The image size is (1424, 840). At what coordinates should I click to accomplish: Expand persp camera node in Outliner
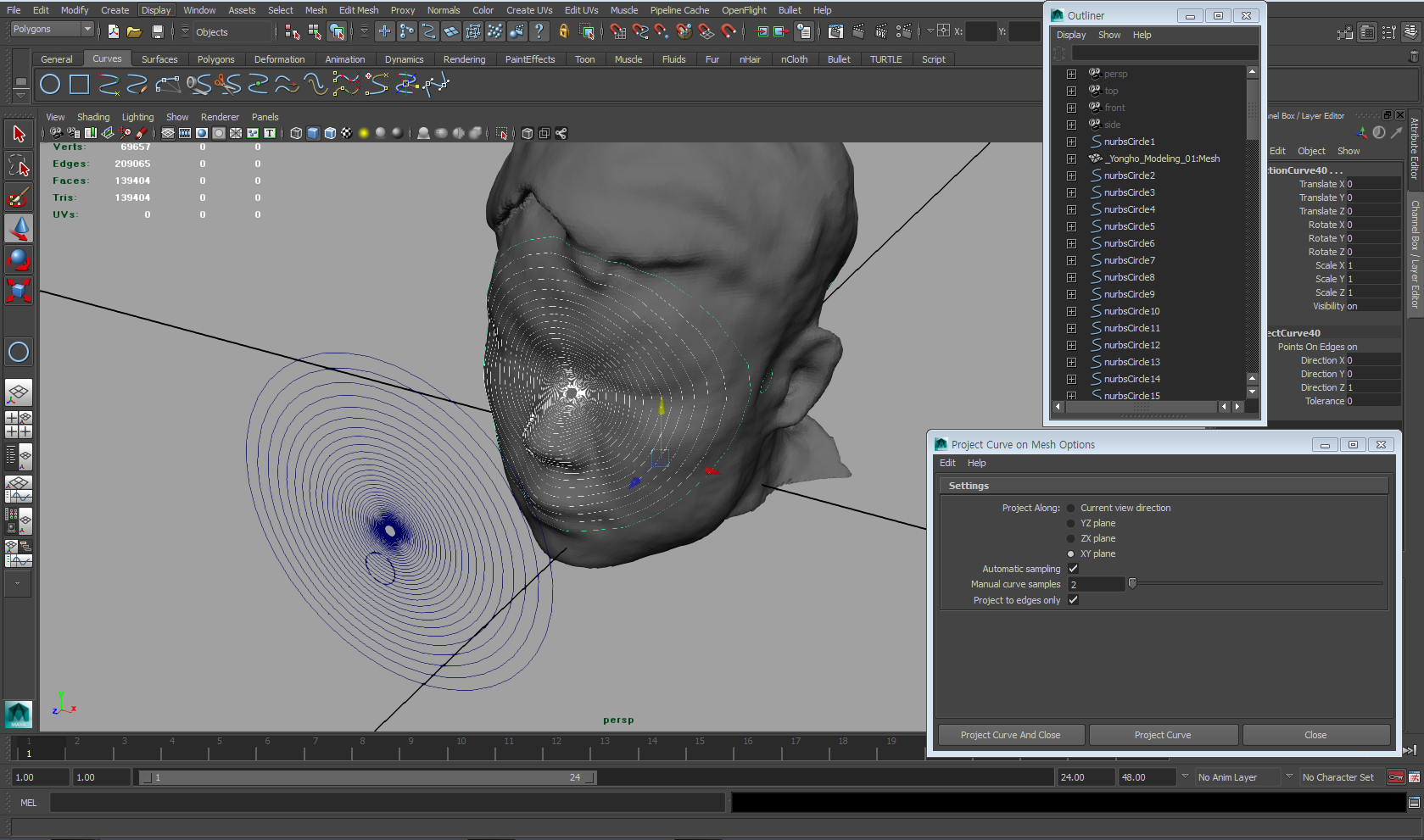1071,74
